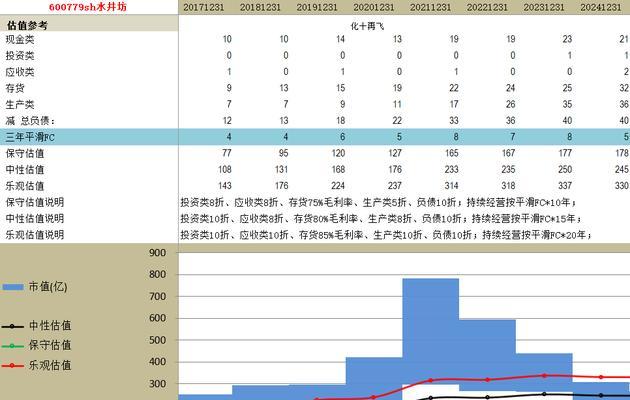The width and height of the screenshot is (630, 400).
Task: Click the 600 y-axis label
Action: [157, 318]
